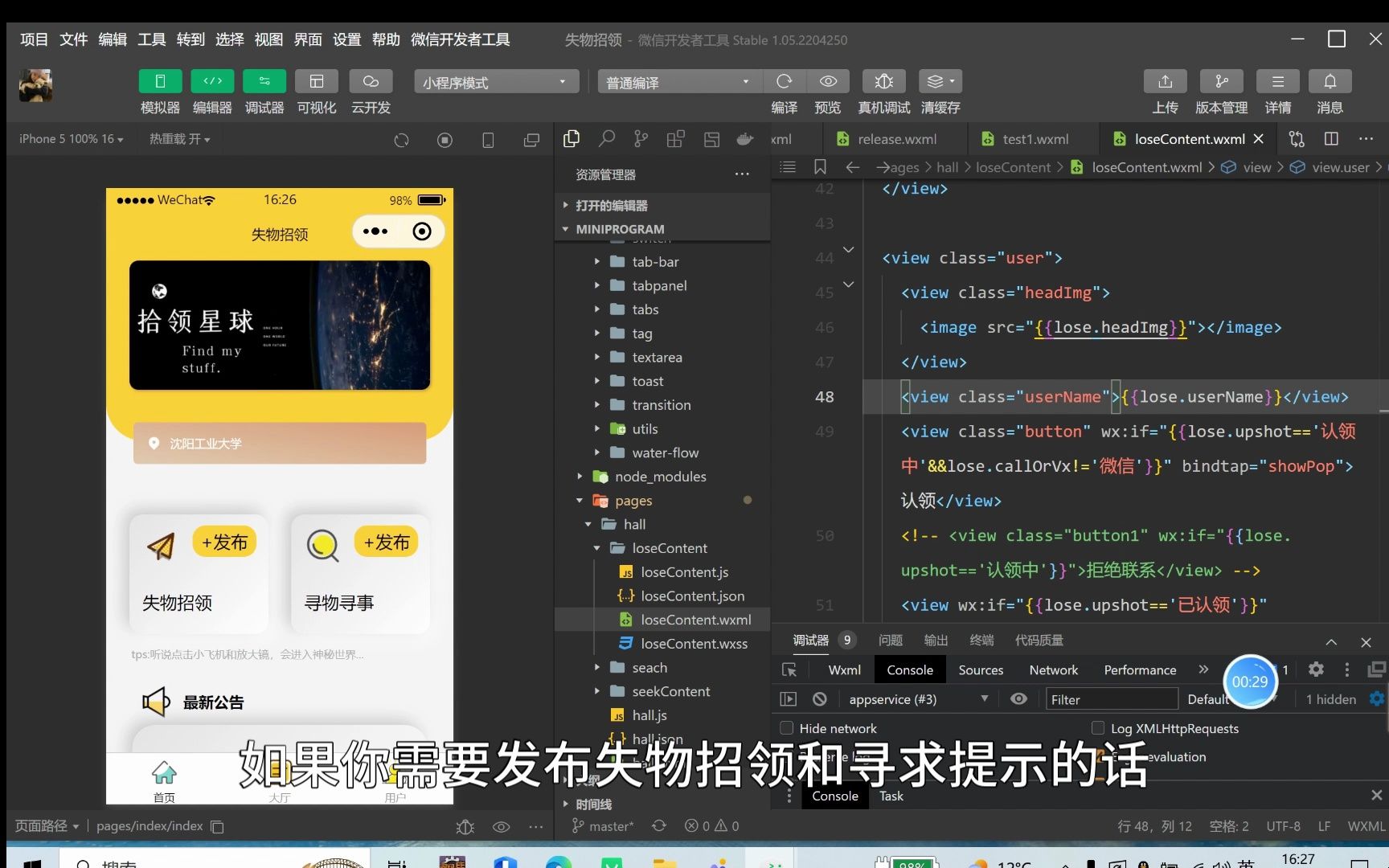Open the iPhone 5 device selector dropdown

[70, 138]
